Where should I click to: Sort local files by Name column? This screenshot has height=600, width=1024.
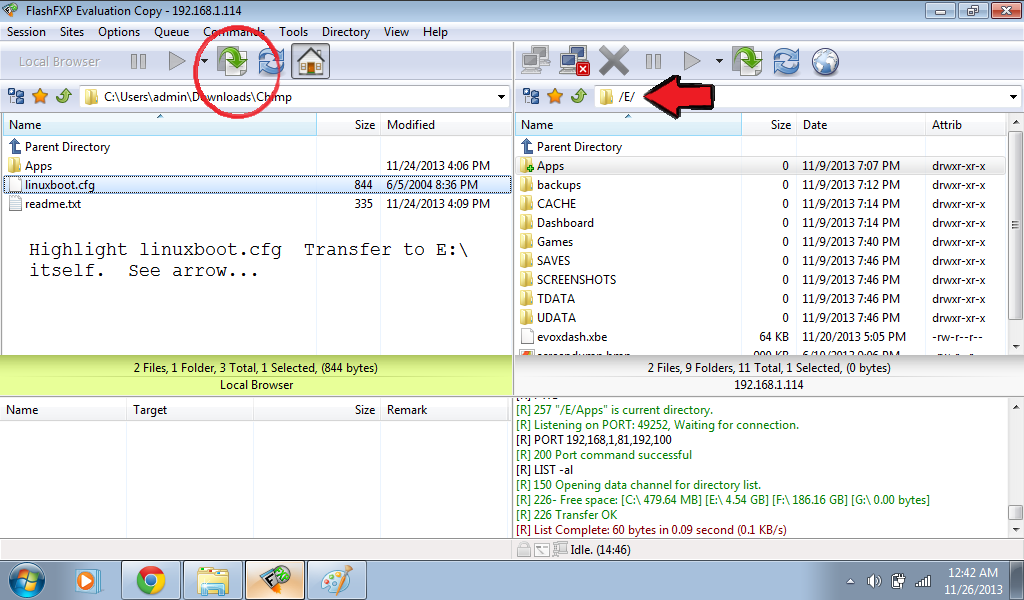pos(159,125)
